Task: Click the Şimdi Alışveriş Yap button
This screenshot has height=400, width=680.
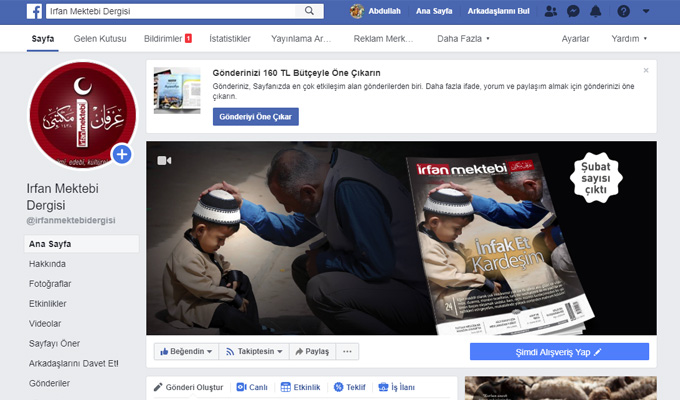Action: pyautogui.click(x=559, y=352)
